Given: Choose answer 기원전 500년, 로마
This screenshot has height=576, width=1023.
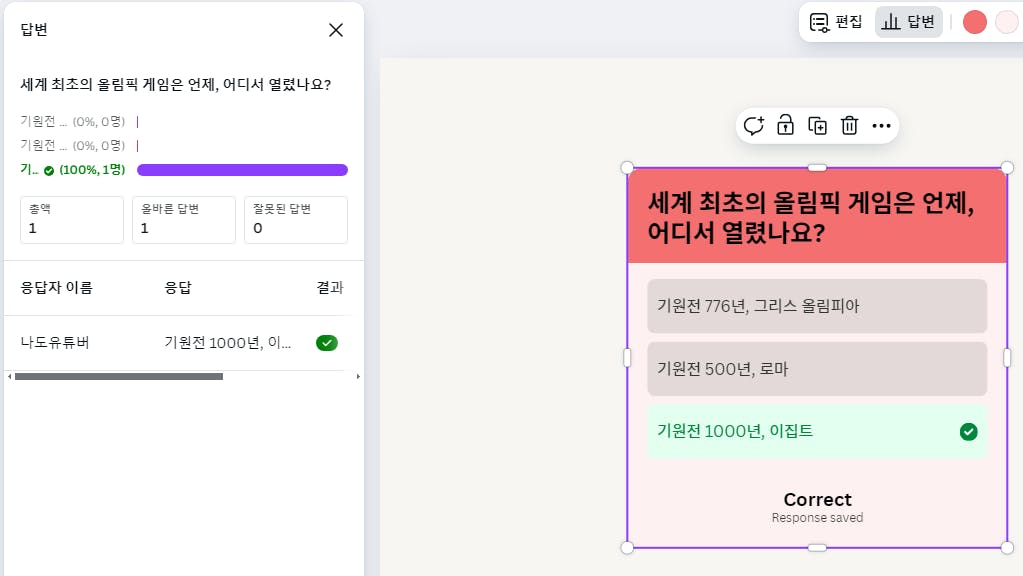Looking at the screenshot, I should point(816,369).
